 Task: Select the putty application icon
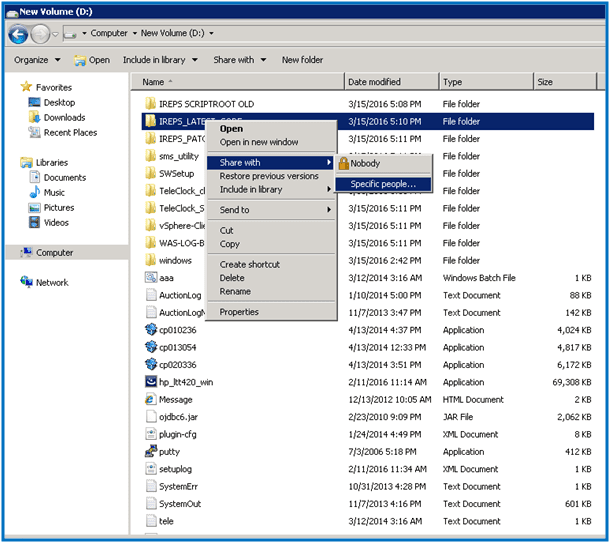[x=150, y=451]
